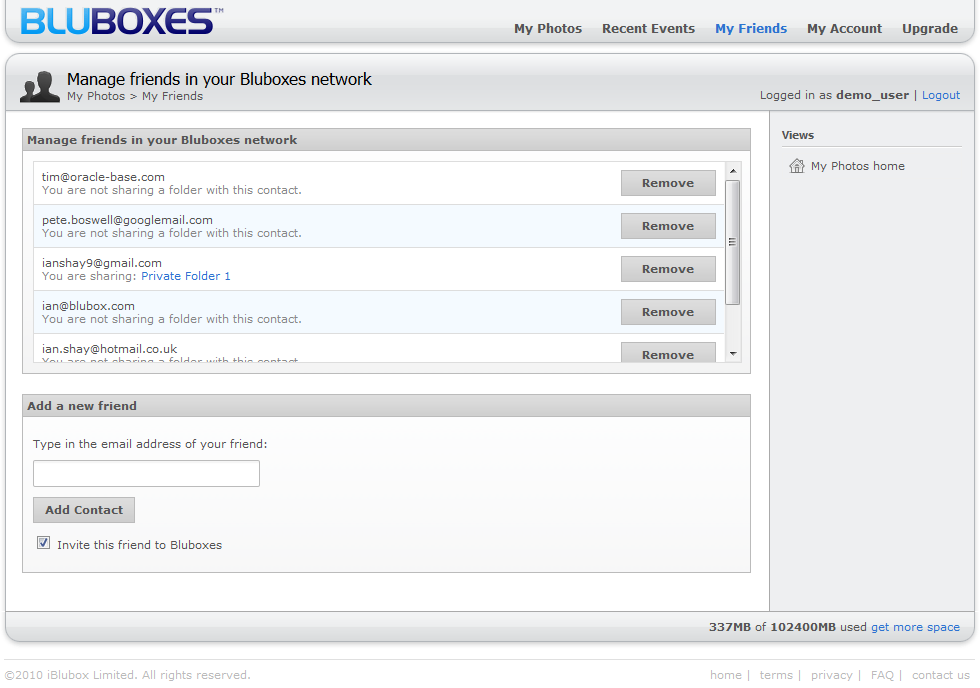Remove the ian@blubox.com contact
The width and height of the screenshot is (980, 688).
(x=668, y=312)
